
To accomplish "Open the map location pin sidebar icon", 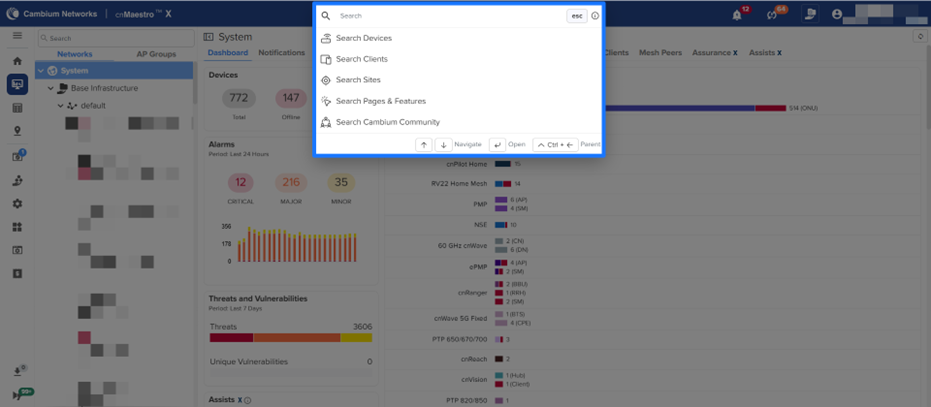I will (17, 131).
